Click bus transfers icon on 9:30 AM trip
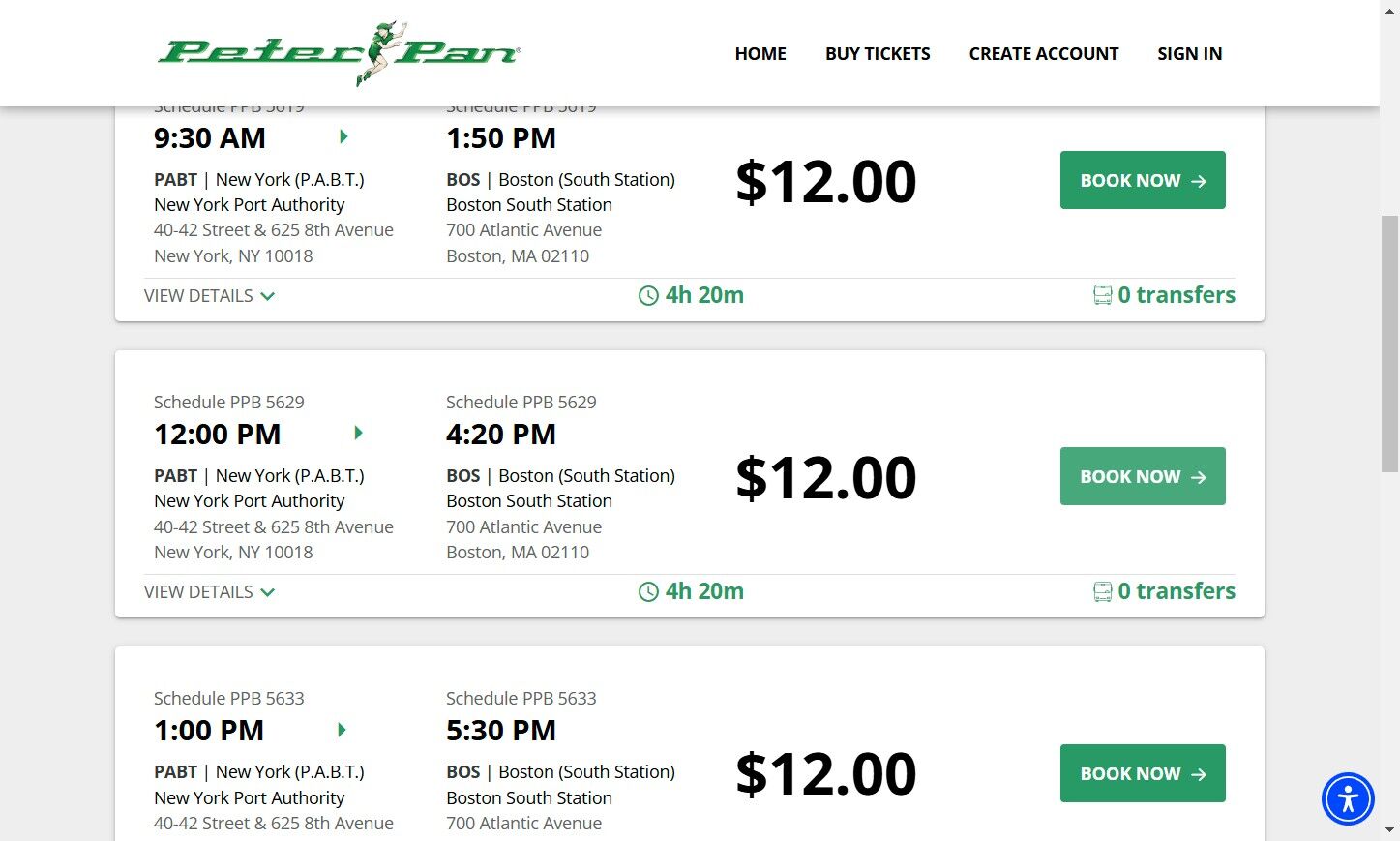 (1102, 295)
